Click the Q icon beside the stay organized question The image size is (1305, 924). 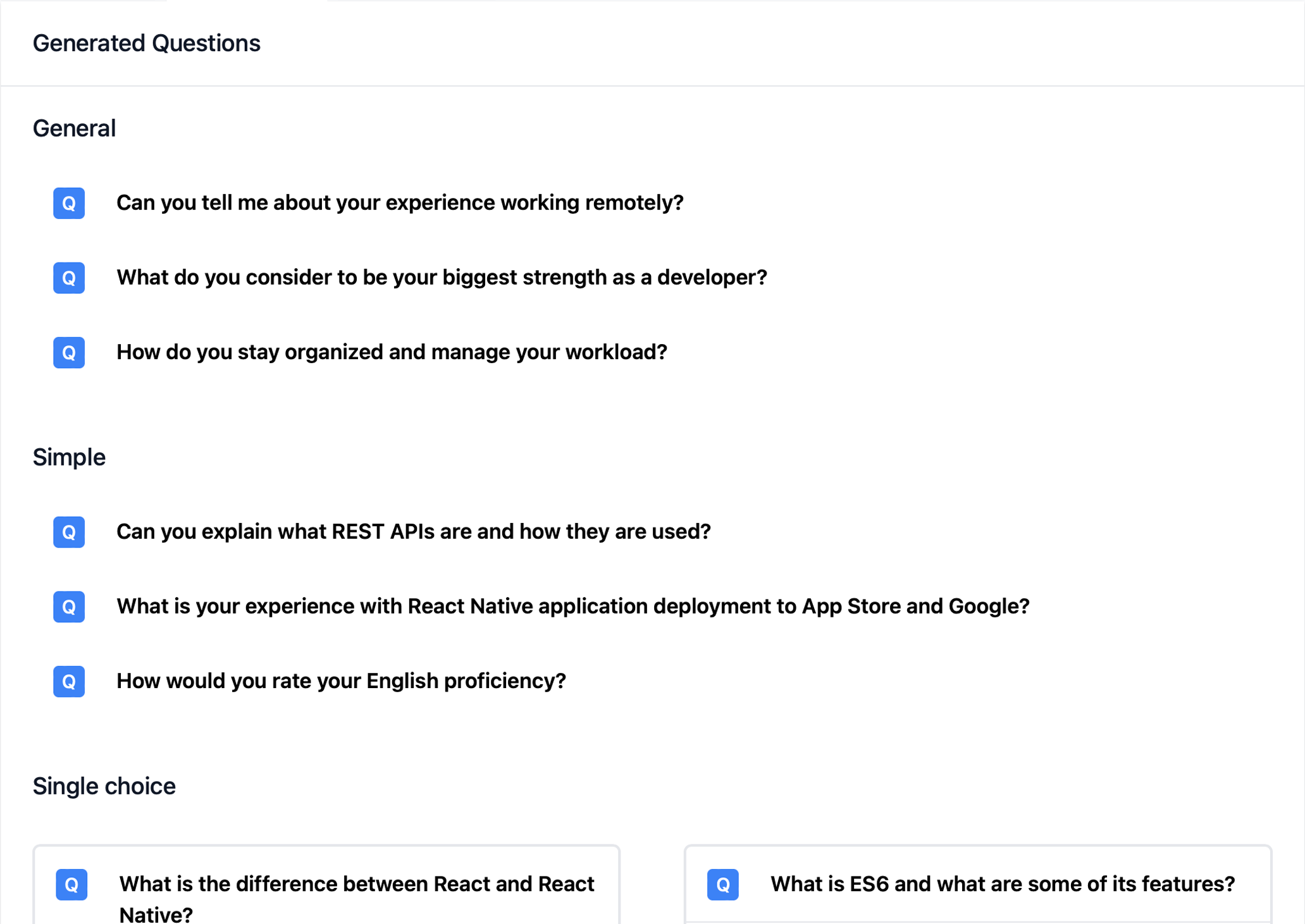69,352
